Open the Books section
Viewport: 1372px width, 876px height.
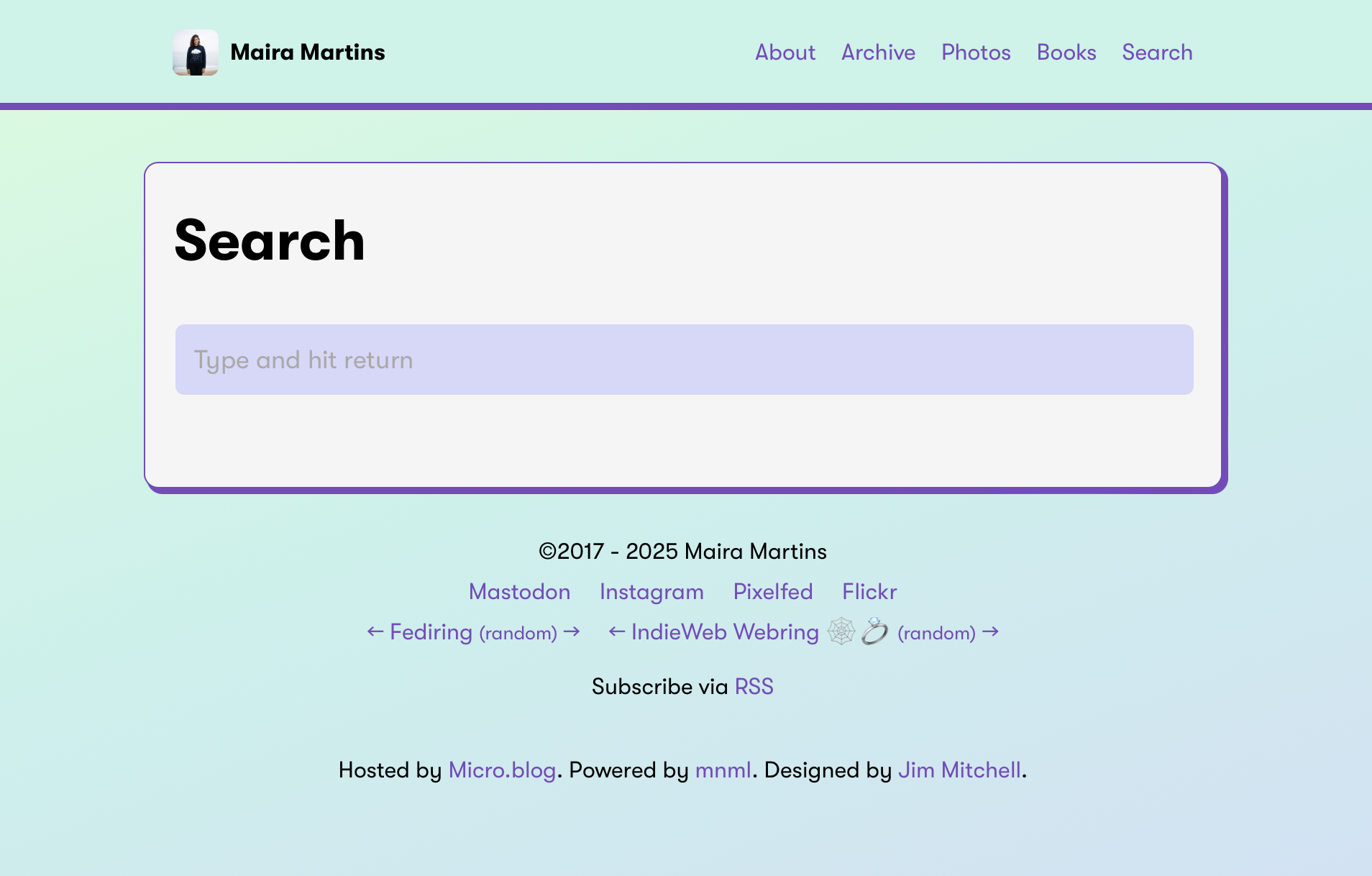click(x=1066, y=53)
